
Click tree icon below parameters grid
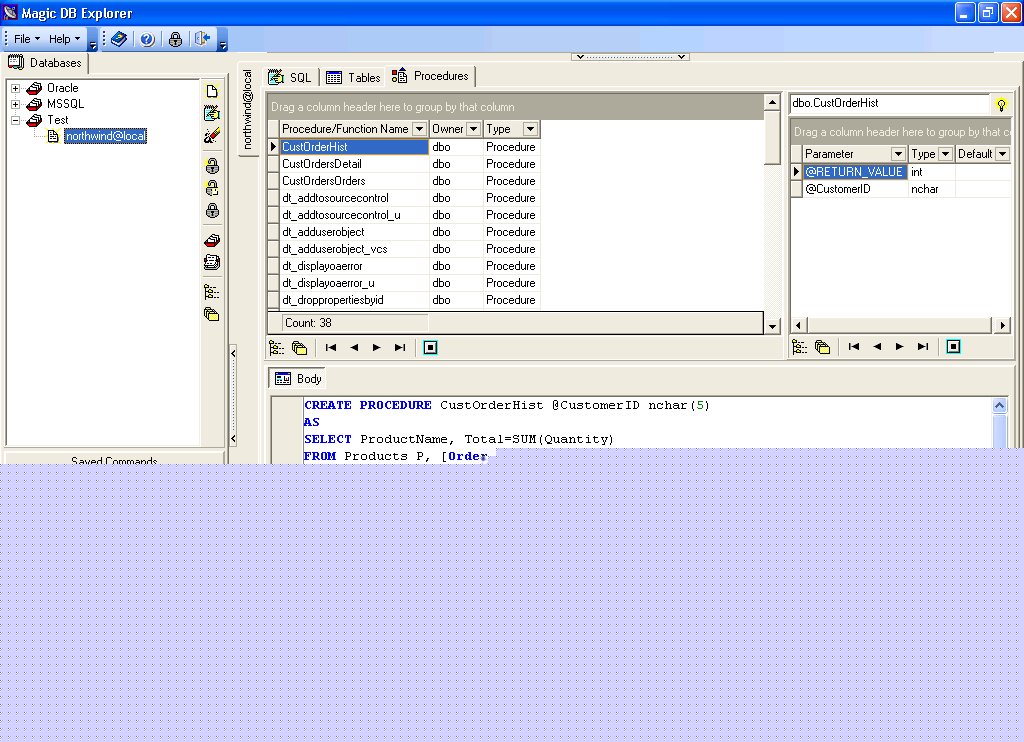coord(800,347)
